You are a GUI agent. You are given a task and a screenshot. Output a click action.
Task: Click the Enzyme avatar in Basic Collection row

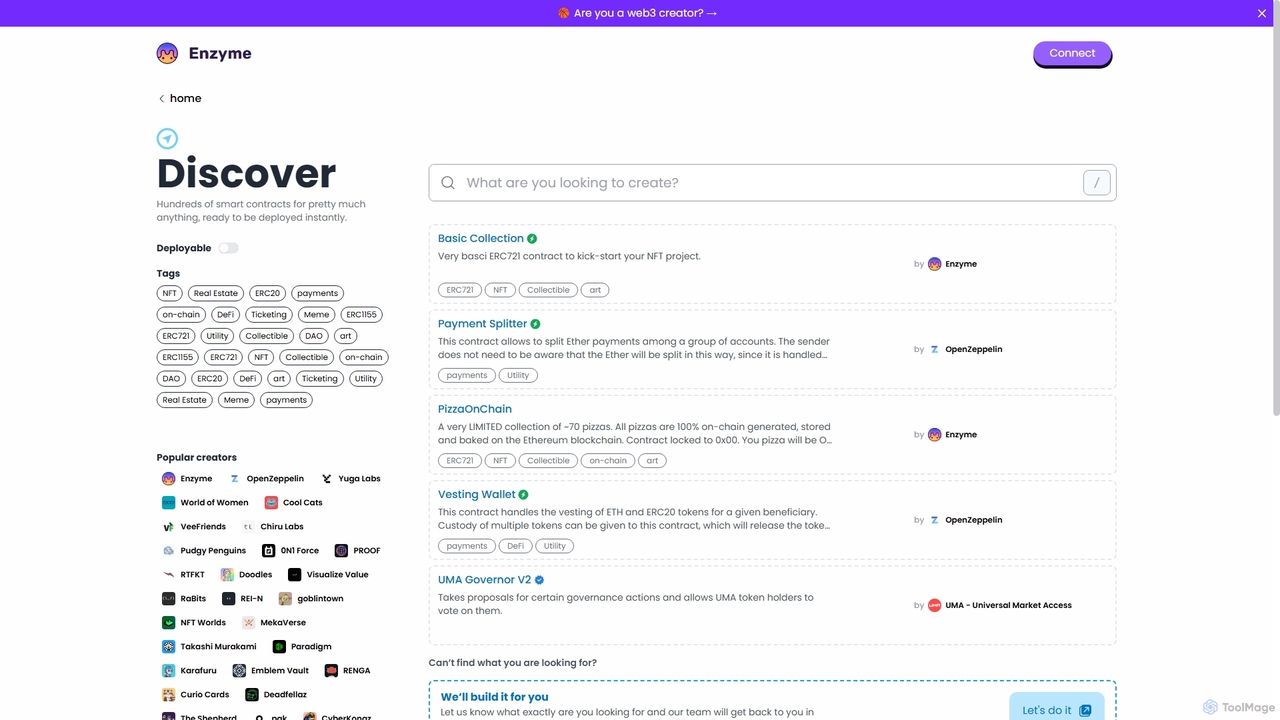pyautogui.click(x=934, y=264)
